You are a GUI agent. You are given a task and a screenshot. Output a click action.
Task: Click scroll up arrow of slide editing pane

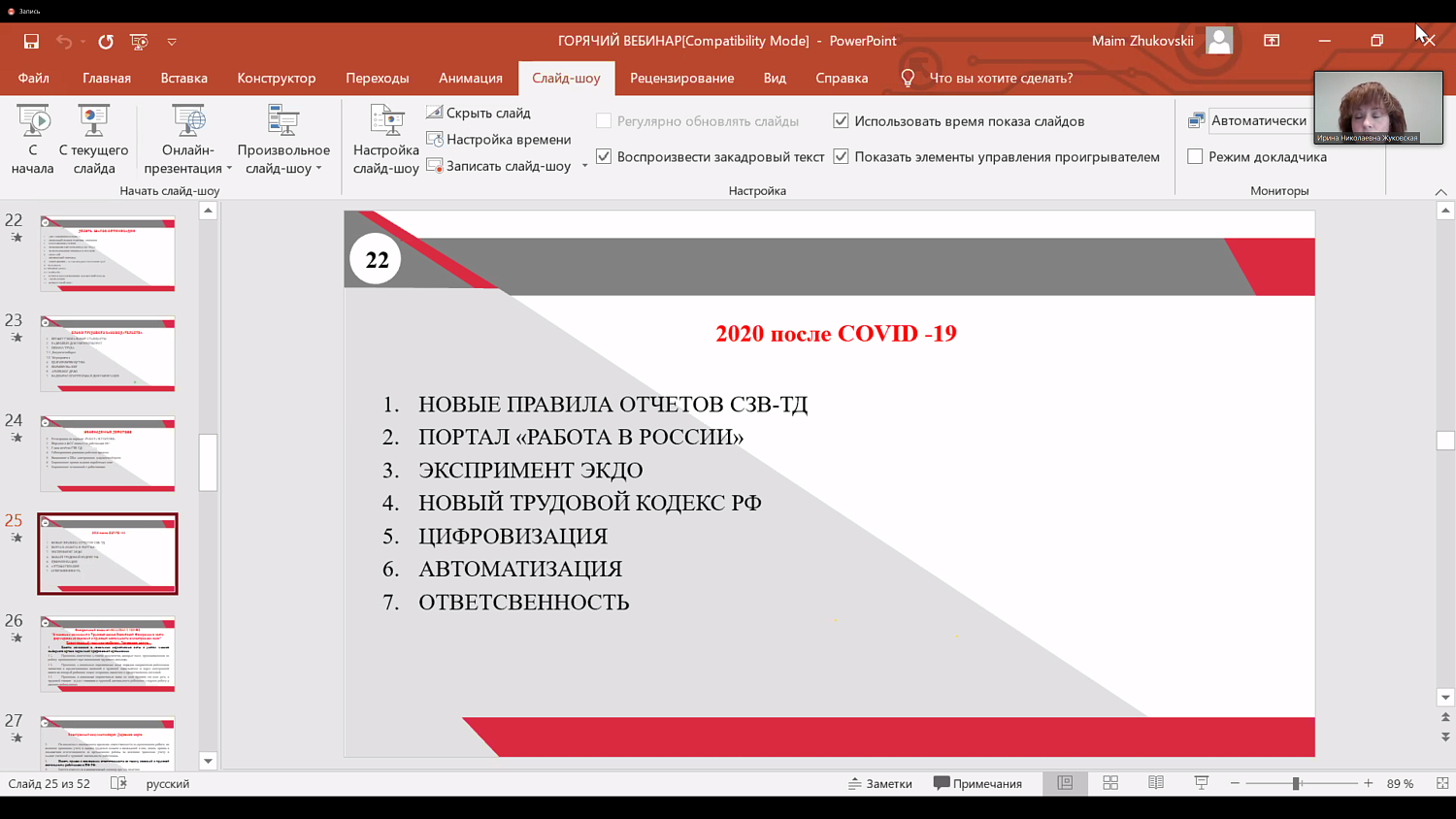point(1445,211)
